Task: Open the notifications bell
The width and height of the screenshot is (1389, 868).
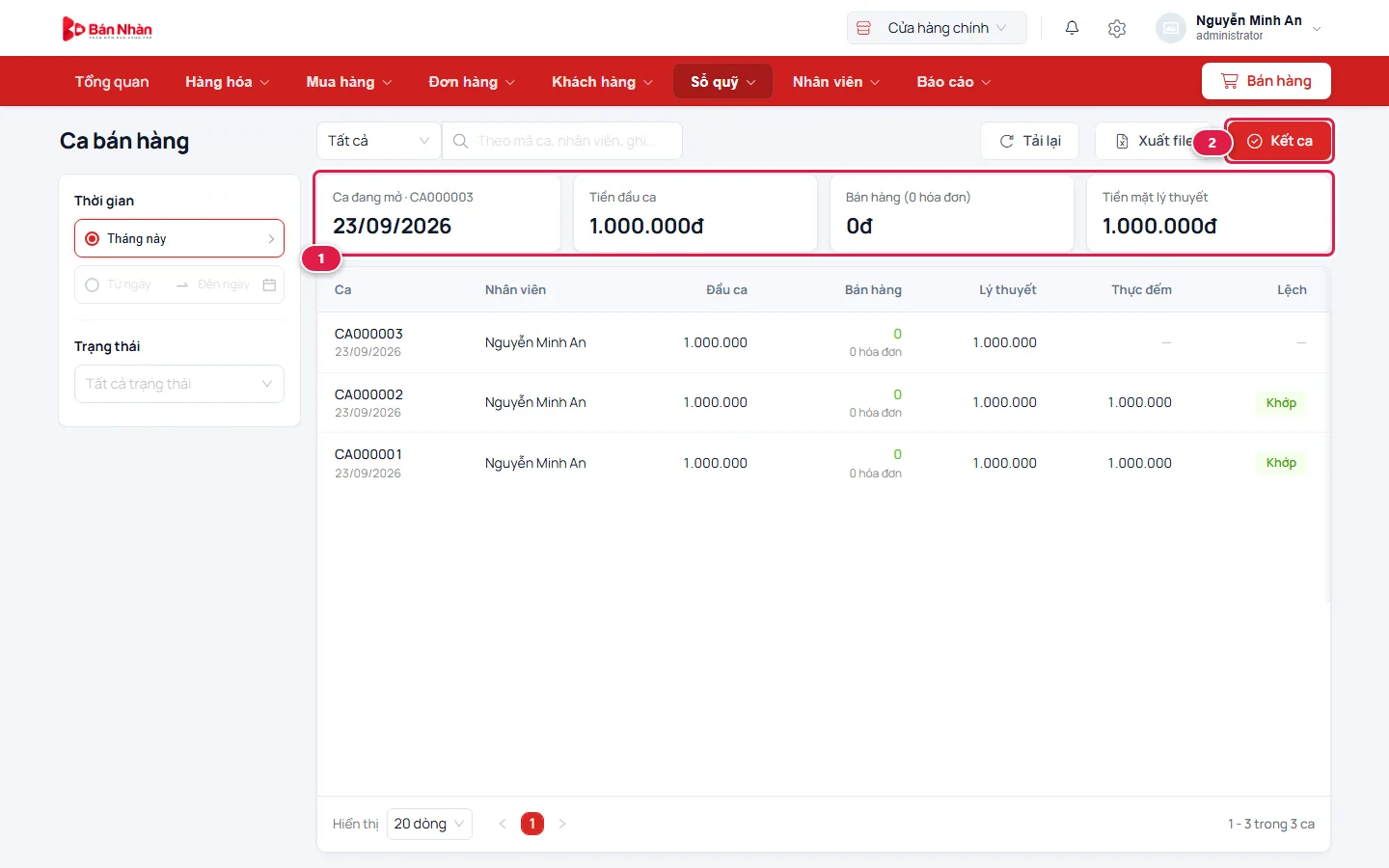Action: coord(1072,28)
